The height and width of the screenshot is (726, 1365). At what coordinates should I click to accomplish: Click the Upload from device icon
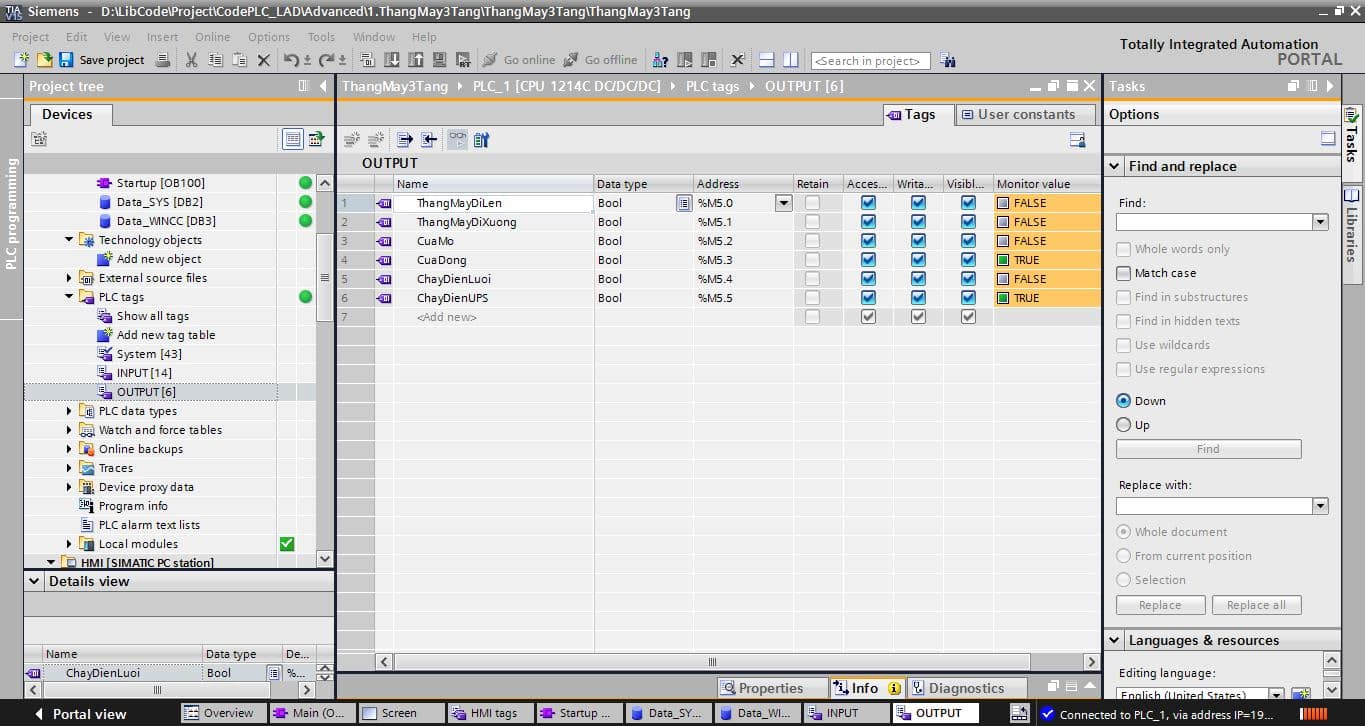click(416, 60)
